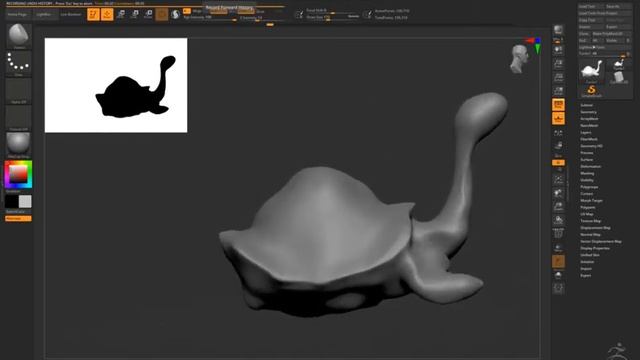Viewport: 640px width, 360px height.
Task: Open the MatCap Gray material selector
Action: tap(19, 145)
